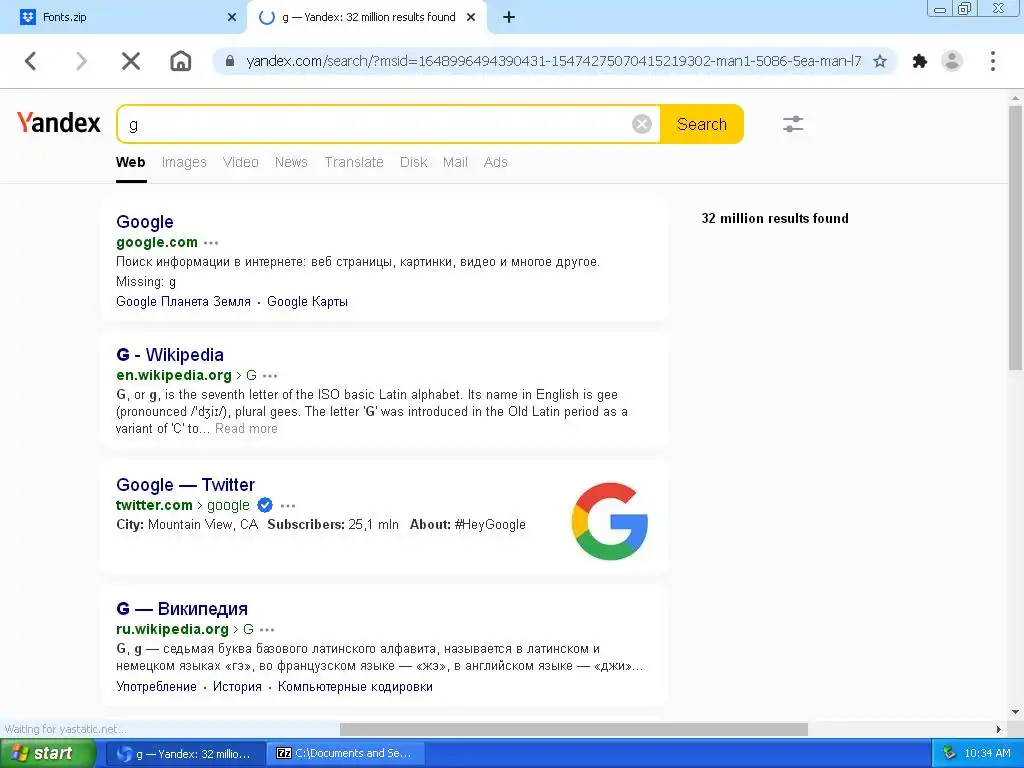The height and width of the screenshot is (768, 1024).
Task: Open the Google result title
Action: [145, 222]
